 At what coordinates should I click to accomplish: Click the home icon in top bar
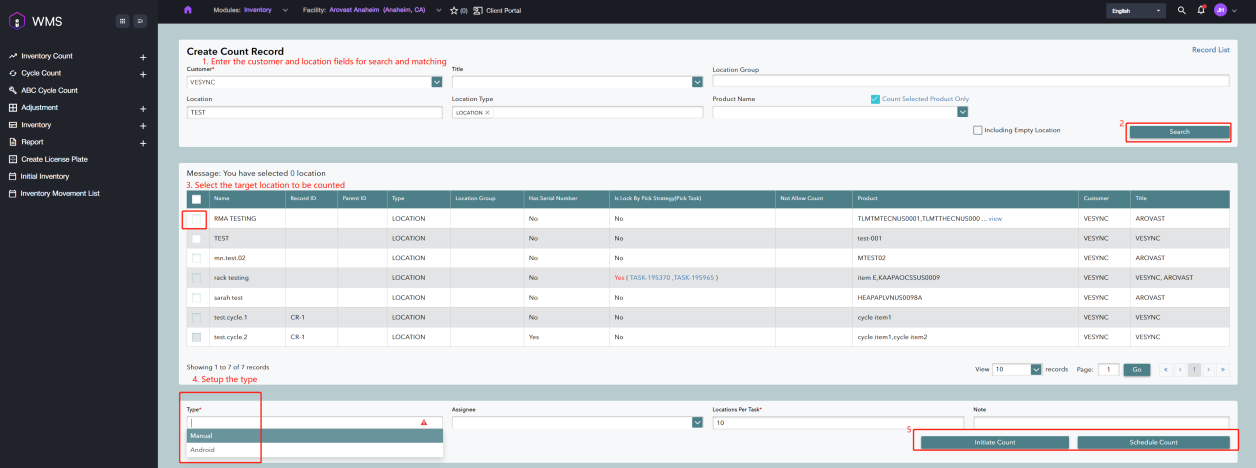click(188, 10)
